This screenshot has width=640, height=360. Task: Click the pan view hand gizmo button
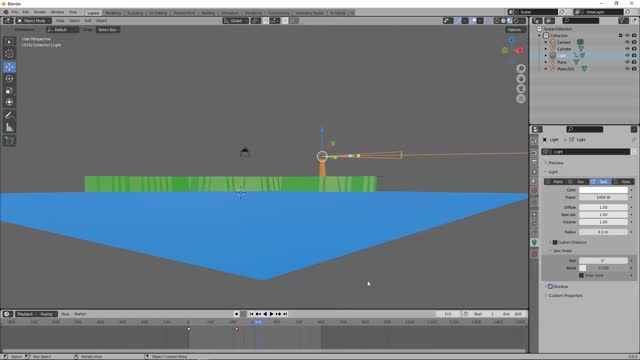[x=521, y=79]
